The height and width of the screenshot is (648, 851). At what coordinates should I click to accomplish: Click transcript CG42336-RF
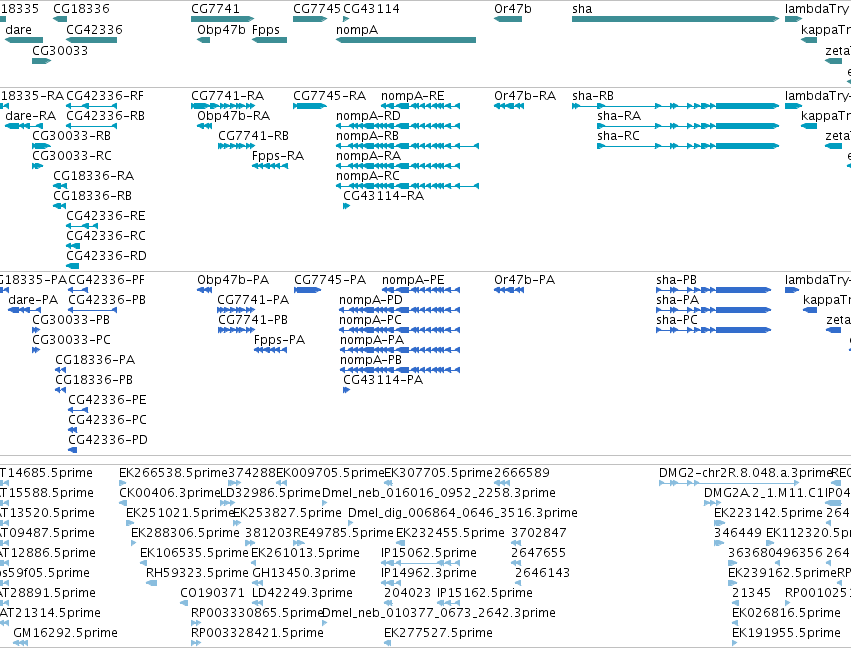point(91,106)
